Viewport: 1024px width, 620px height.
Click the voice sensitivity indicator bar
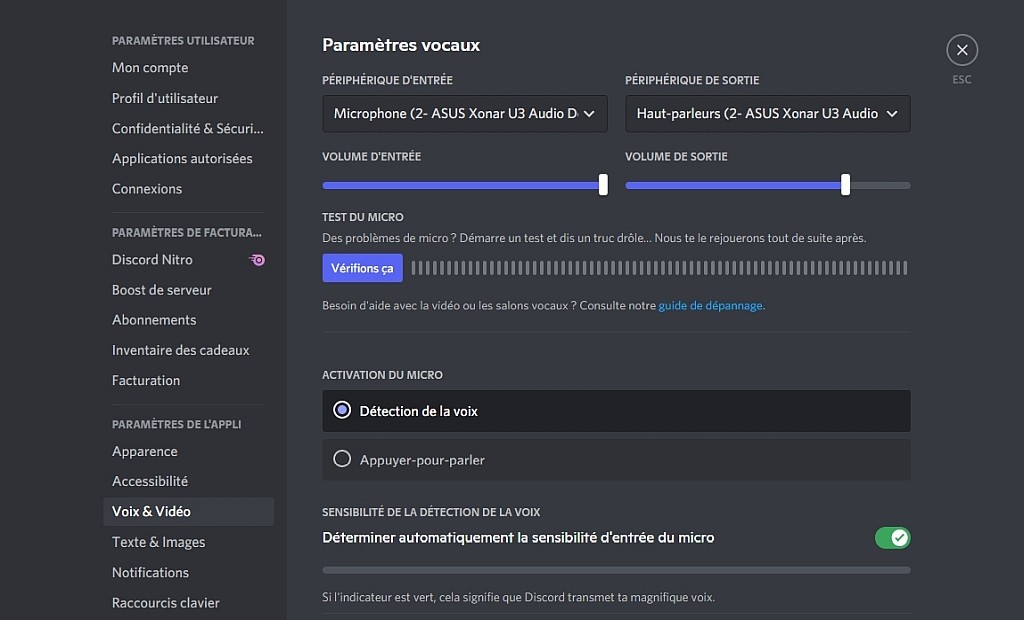616,570
